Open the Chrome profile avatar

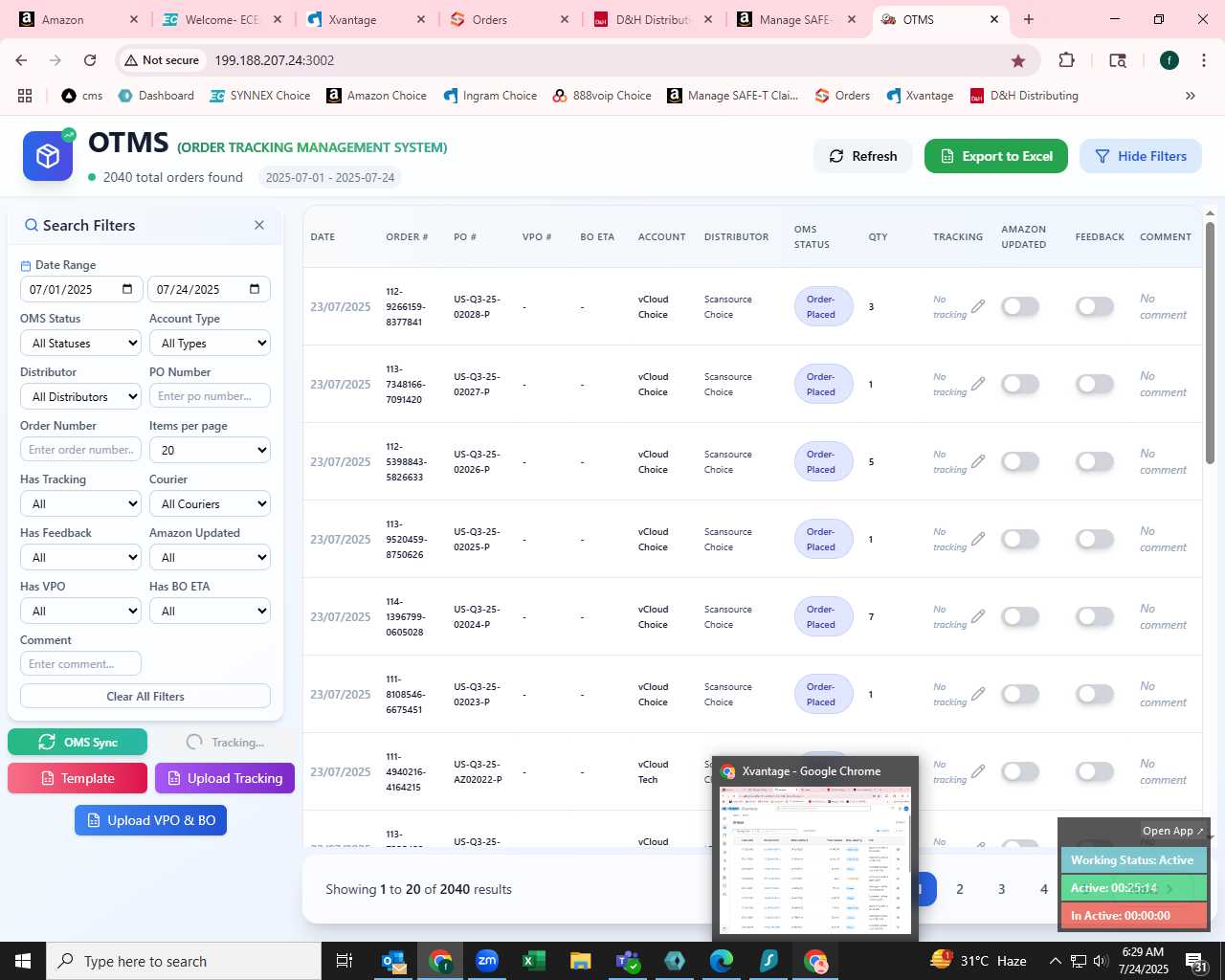click(1169, 60)
